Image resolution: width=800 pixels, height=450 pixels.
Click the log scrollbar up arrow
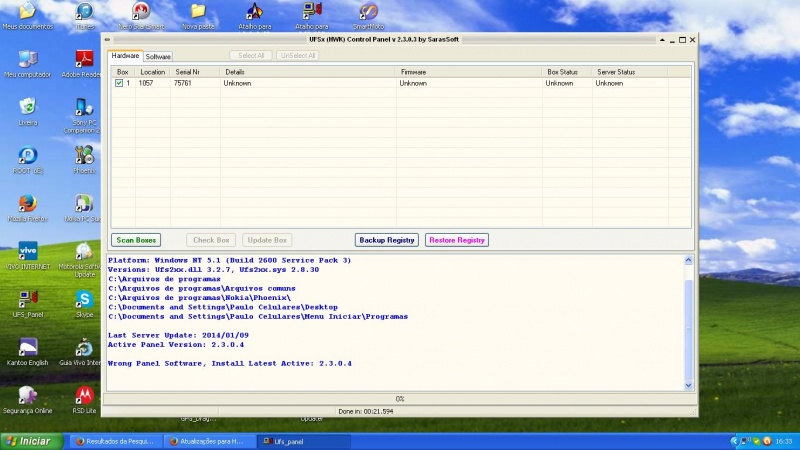688,260
